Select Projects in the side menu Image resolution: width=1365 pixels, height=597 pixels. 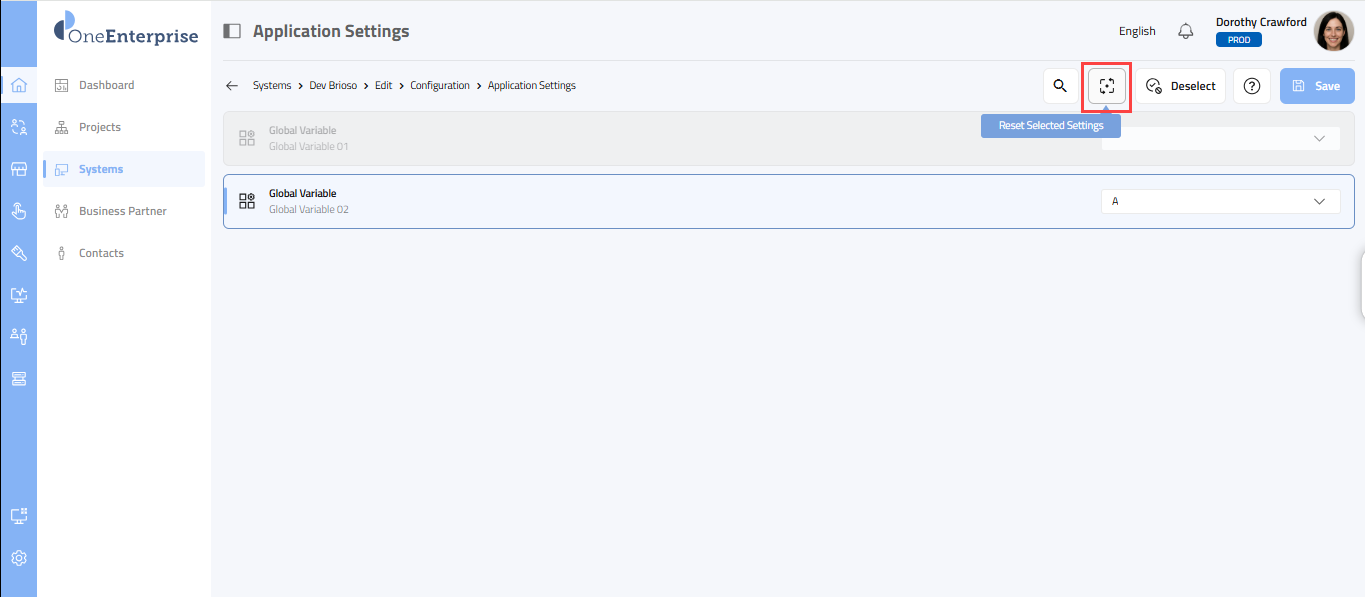pyautogui.click(x=99, y=127)
